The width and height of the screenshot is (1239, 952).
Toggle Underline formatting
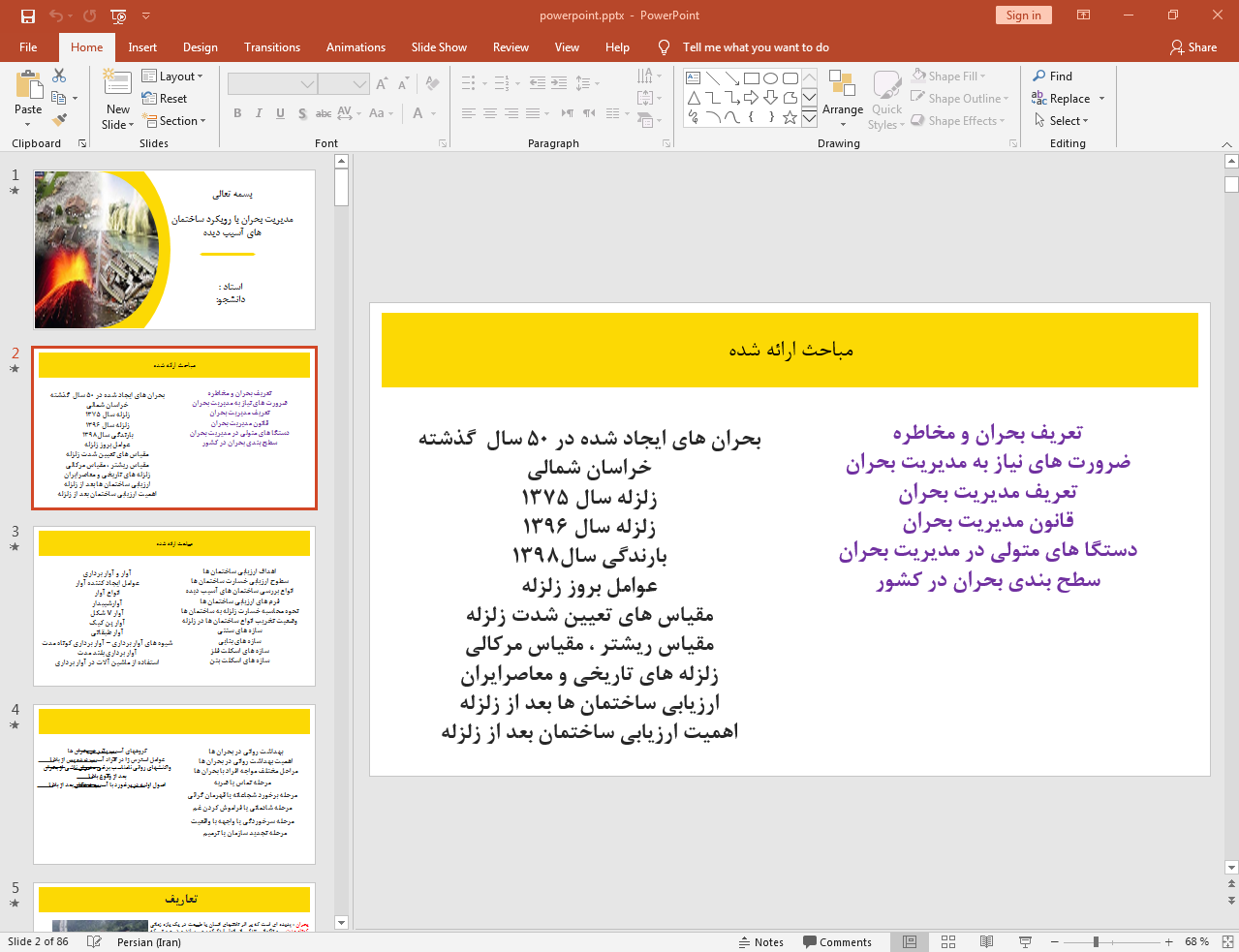(x=280, y=113)
